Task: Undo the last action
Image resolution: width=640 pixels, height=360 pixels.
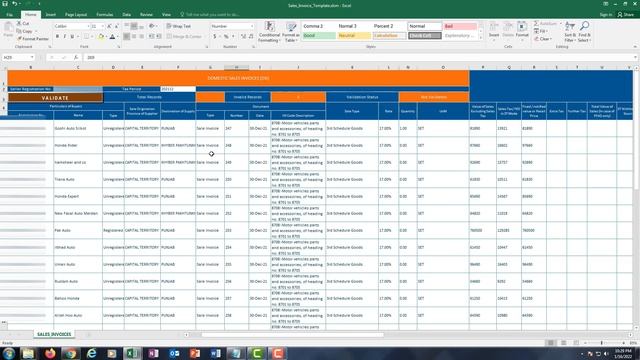Action: click(x=15, y=4)
